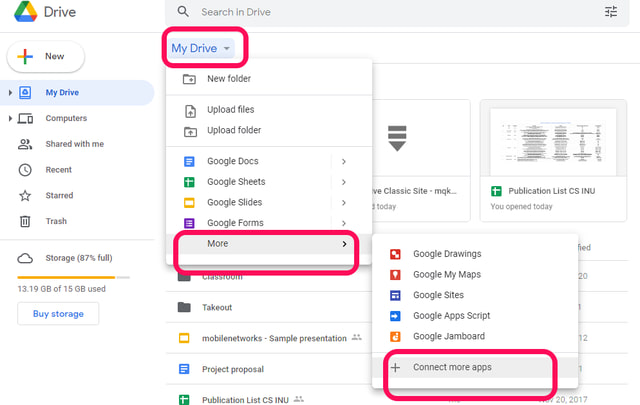
Task: Choose Google Sites from submenu
Action: [x=475, y=295]
